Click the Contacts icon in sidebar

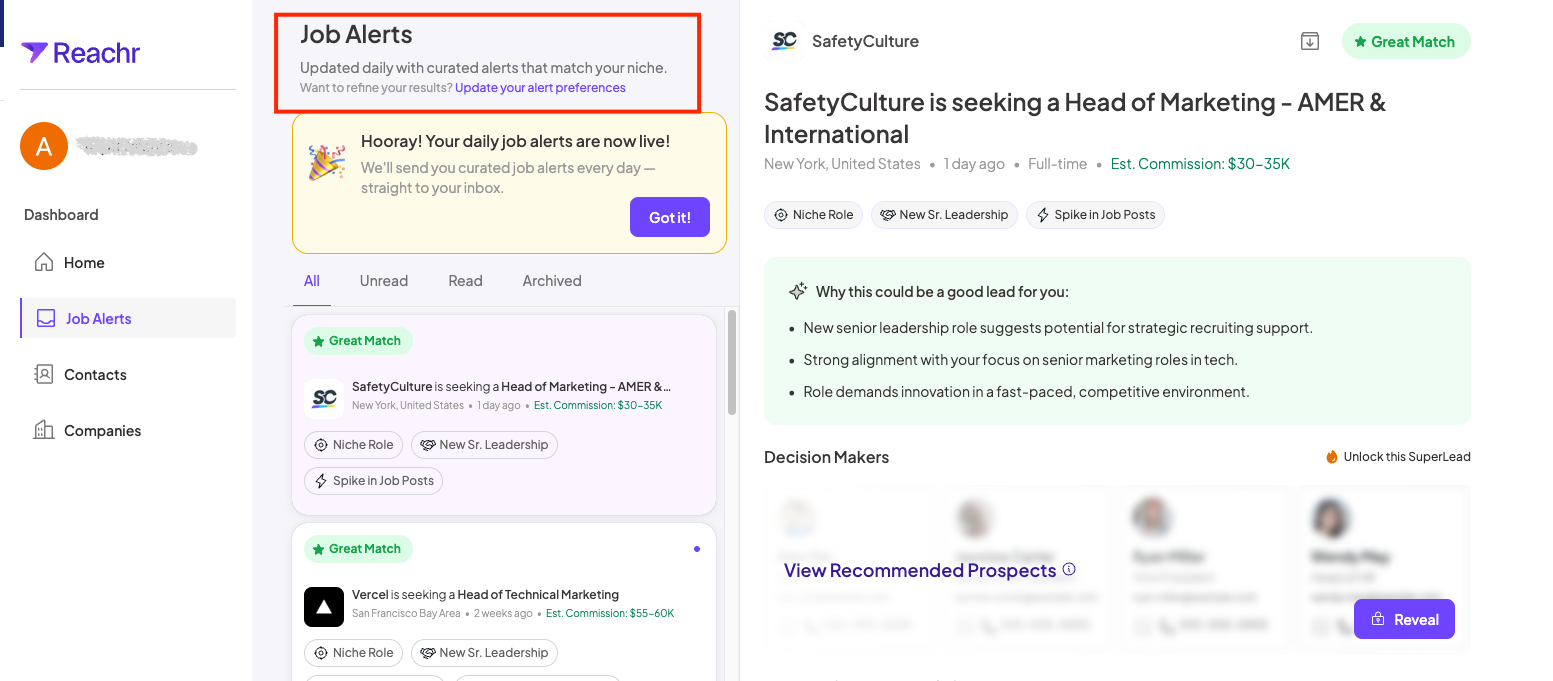click(44, 374)
